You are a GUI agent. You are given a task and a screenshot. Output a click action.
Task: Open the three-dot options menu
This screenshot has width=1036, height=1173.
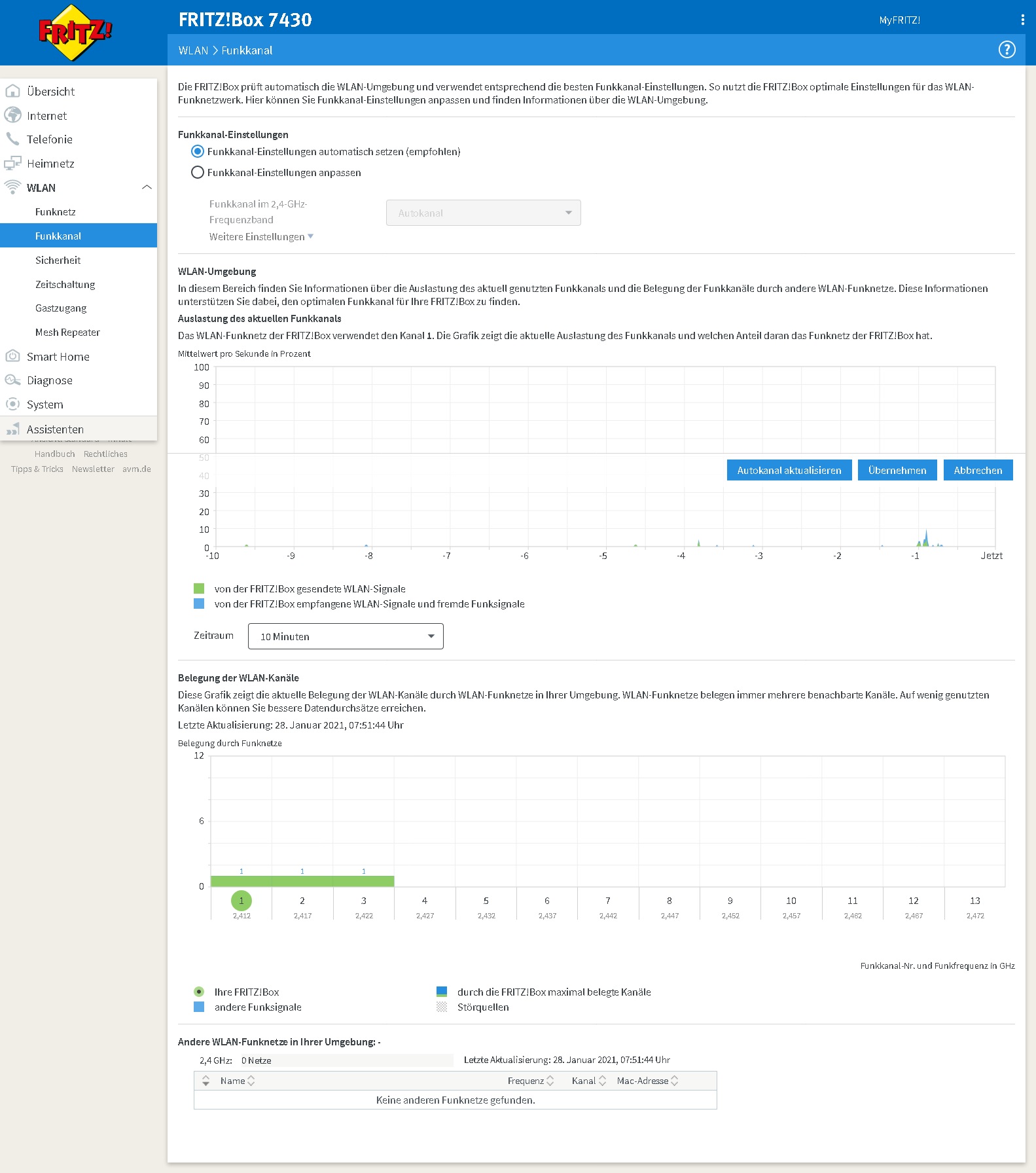tap(1022, 20)
